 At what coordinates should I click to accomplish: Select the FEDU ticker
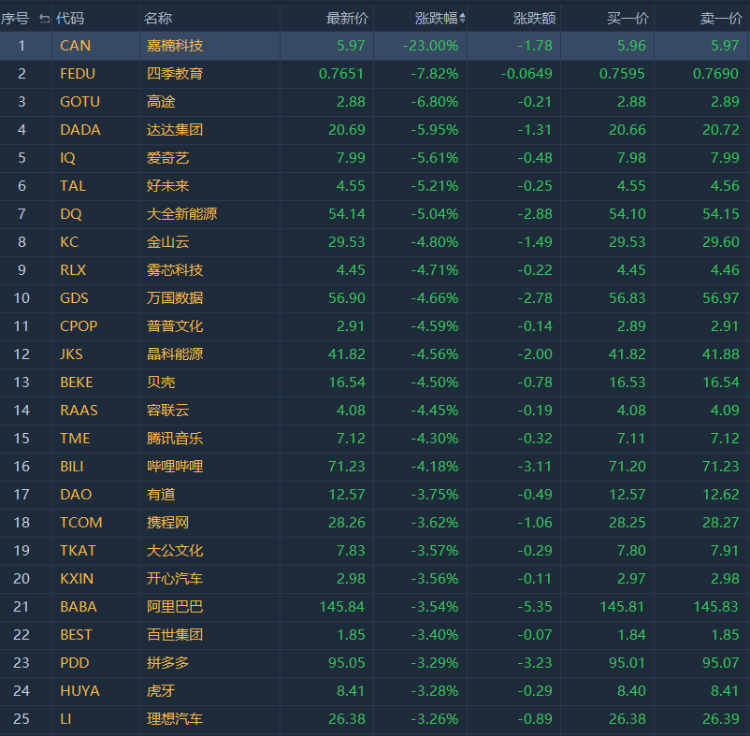pyautogui.click(x=77, y=74)
